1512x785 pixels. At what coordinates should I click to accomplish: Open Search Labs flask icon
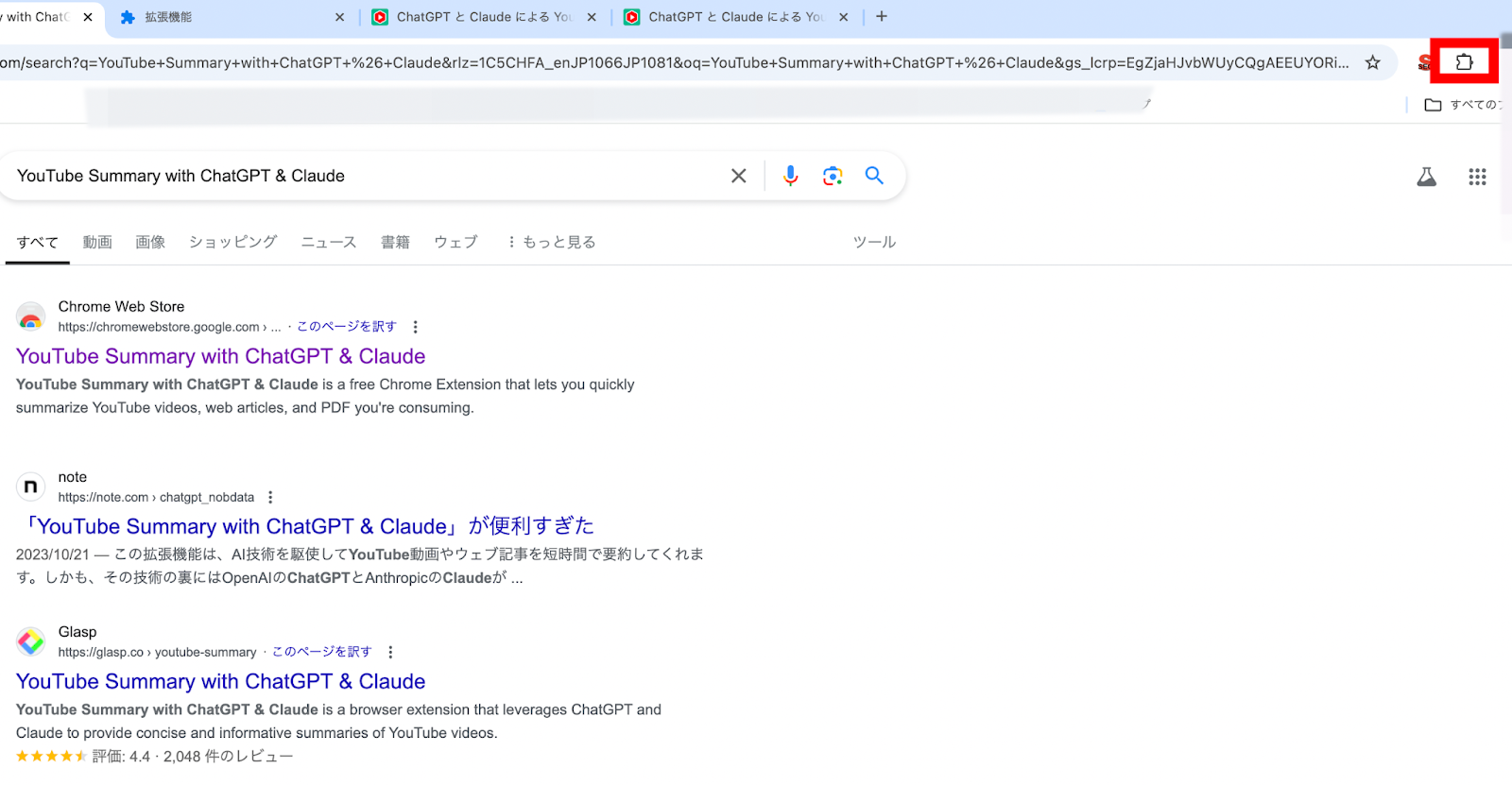click(x=1426, y=177)
